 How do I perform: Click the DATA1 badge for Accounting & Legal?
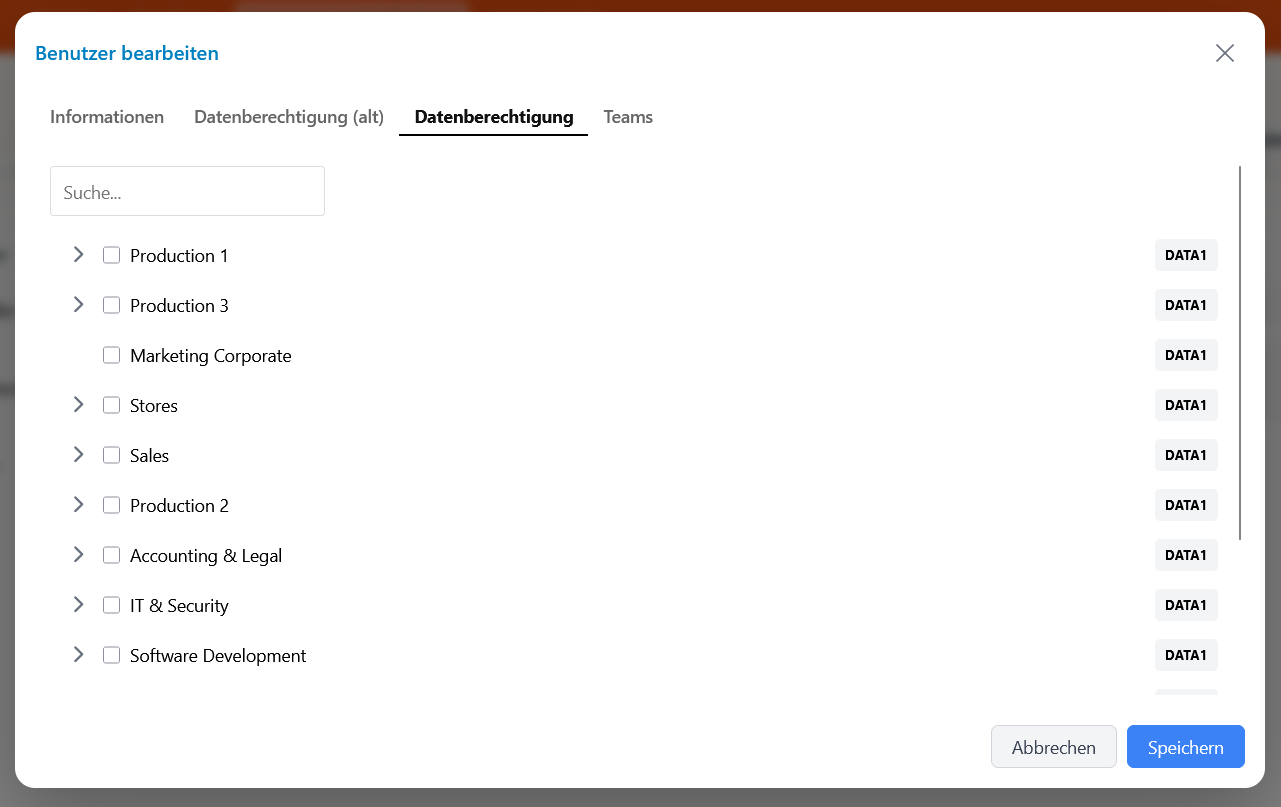[1185, 555]
